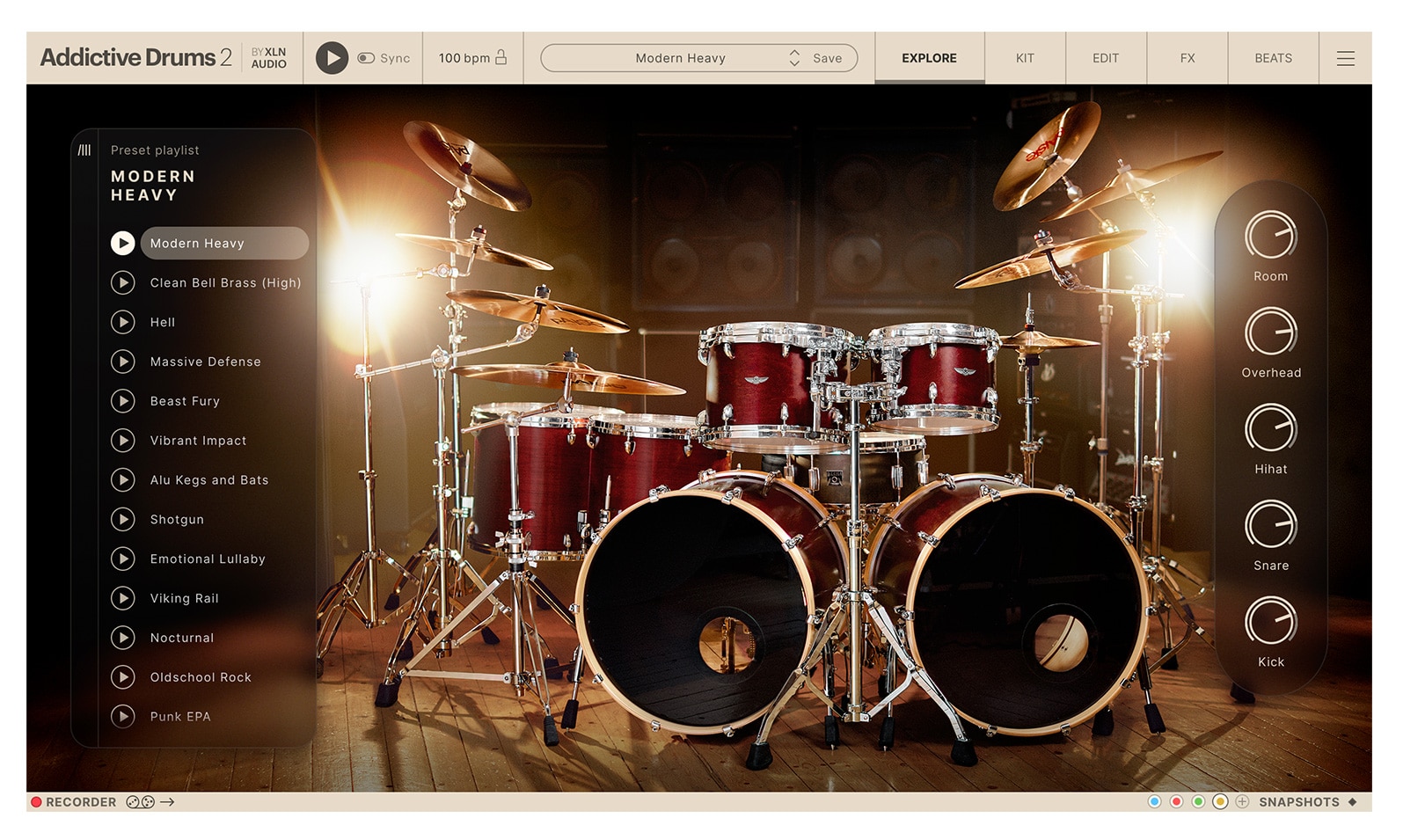Select the Viking Rail label
Screen dimensions: 1425x840
[184, 598]
